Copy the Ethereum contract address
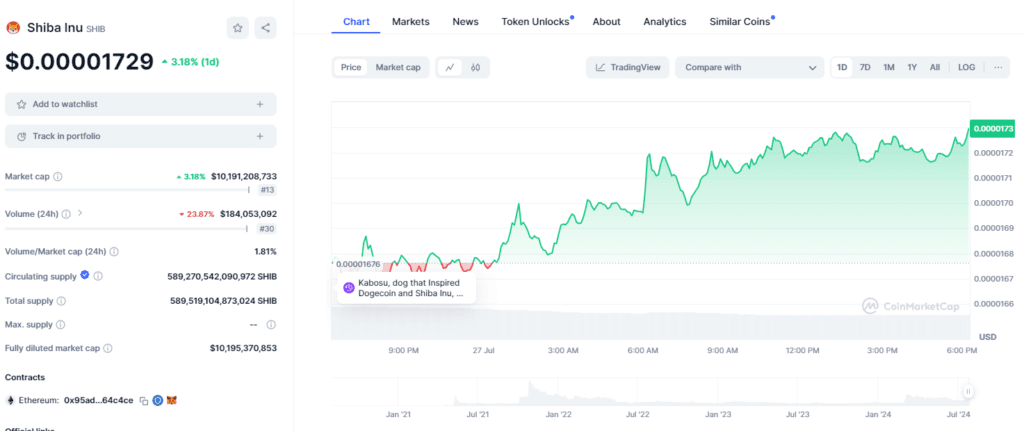 [144, 400]
